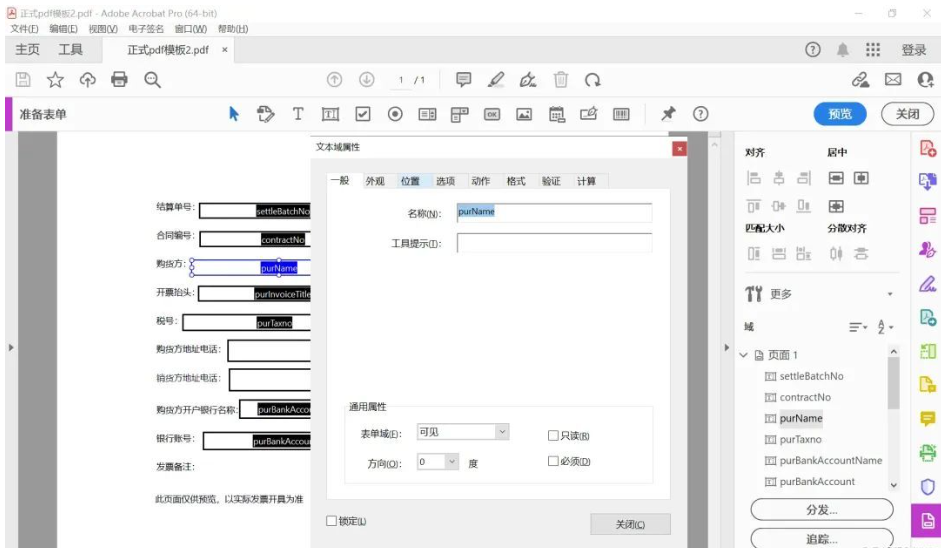Click the dialog Close (关闭C) button
Image resolution: width=941 pixels, height=548 pixels.
tap(630, 524)
